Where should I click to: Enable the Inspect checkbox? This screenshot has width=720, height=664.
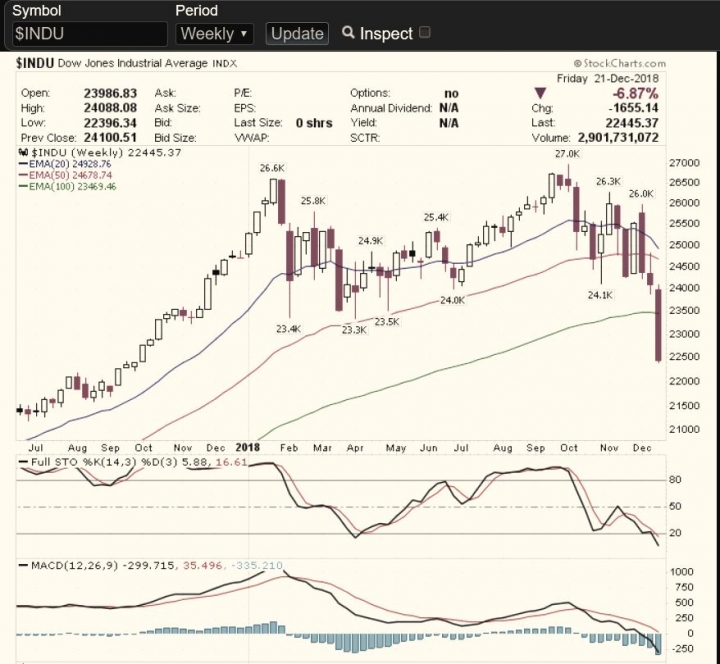[425, 32]
